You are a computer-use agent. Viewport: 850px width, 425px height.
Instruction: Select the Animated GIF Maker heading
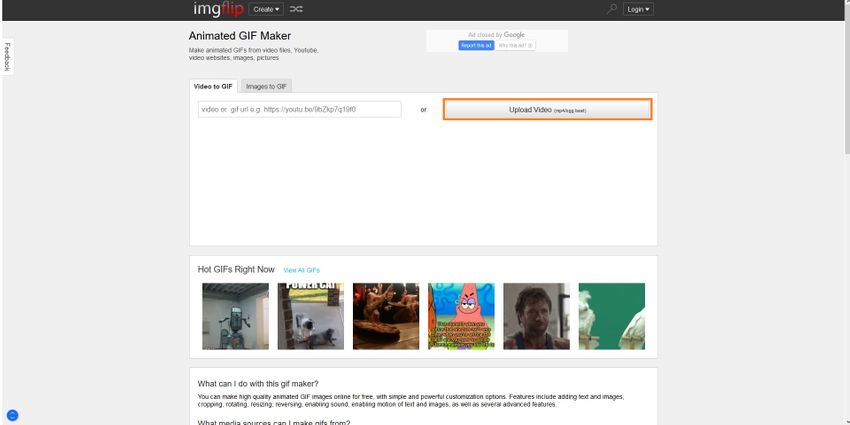point(240,36)
